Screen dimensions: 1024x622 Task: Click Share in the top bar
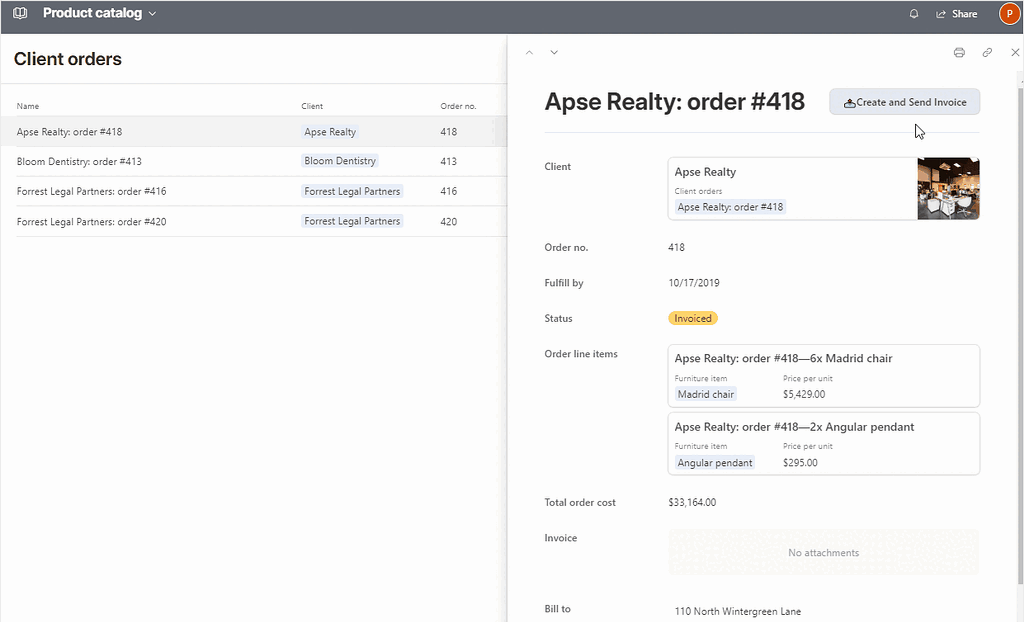(957, 14)
